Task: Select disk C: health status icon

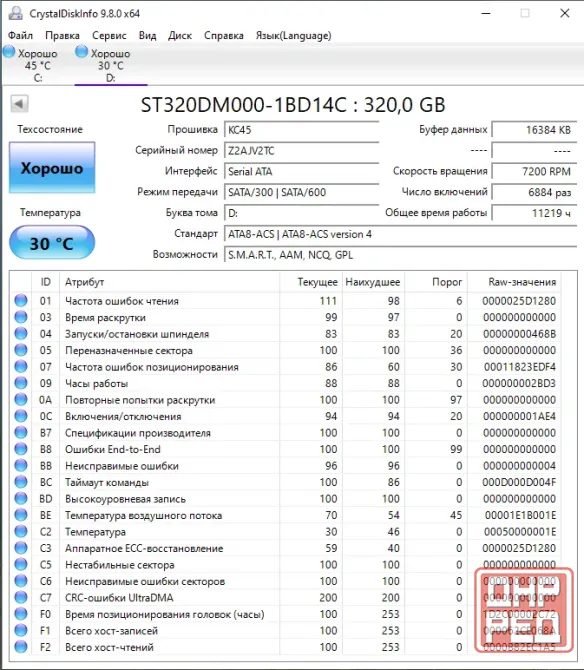Action: 9,52
